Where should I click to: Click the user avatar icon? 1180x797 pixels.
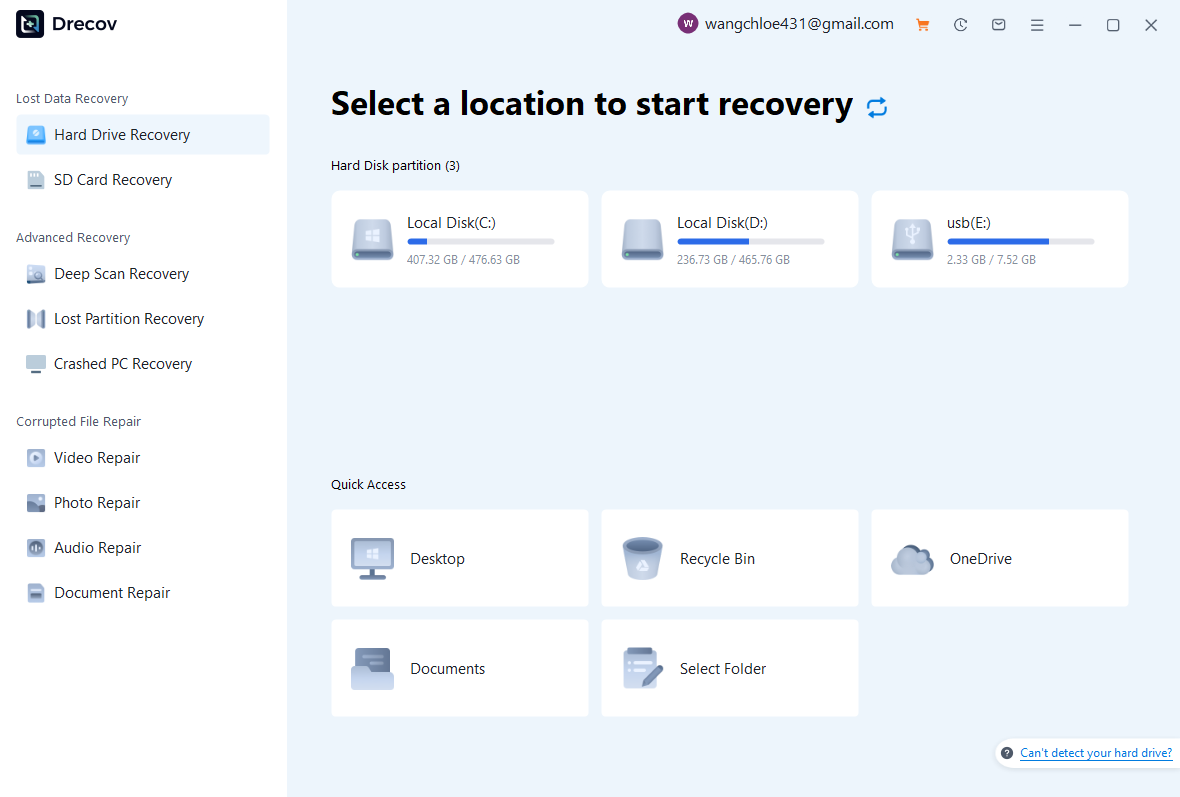coord(687,24)
